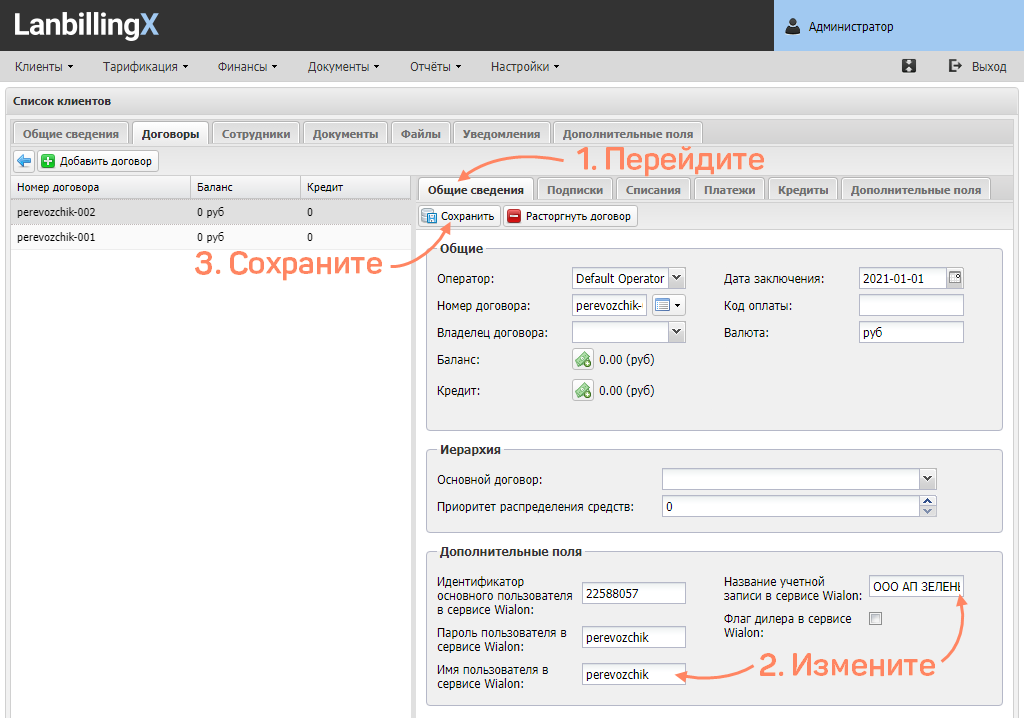The height and width of the screenshot is (718, 1024).
Task: Click the Добавить договор button
Action: (x=98, y=161)
